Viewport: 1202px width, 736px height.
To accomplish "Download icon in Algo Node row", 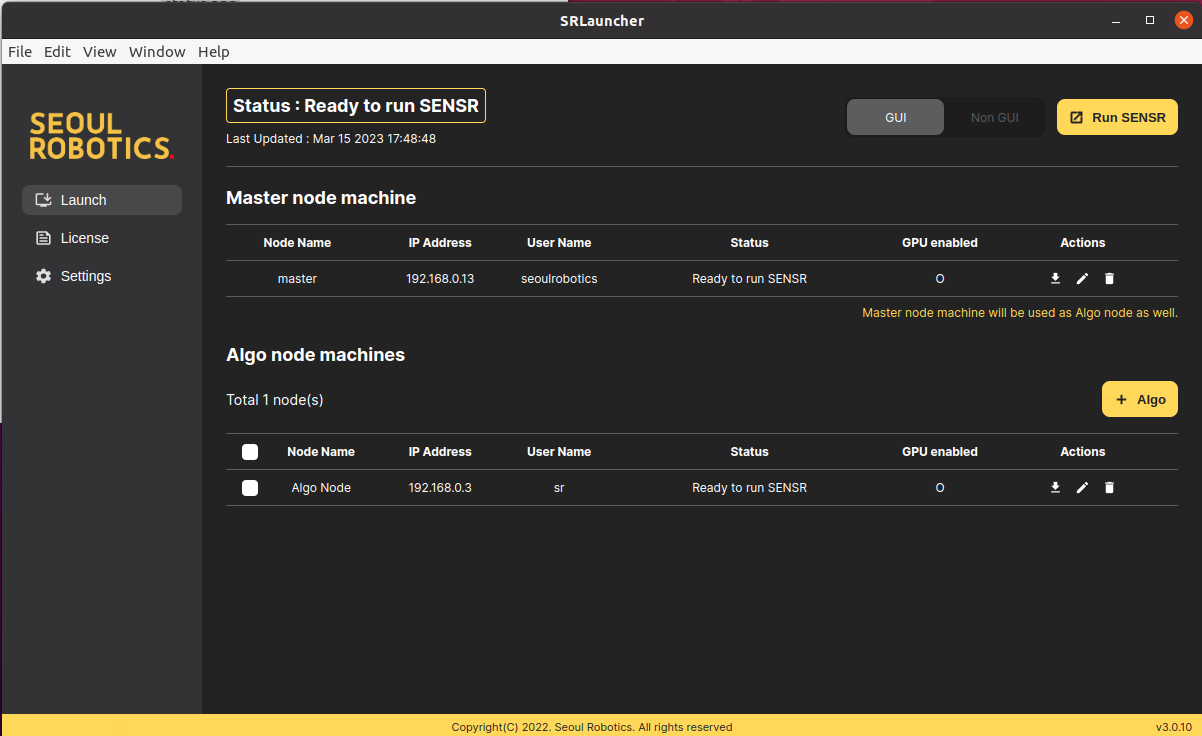I will pos(1055,488).
